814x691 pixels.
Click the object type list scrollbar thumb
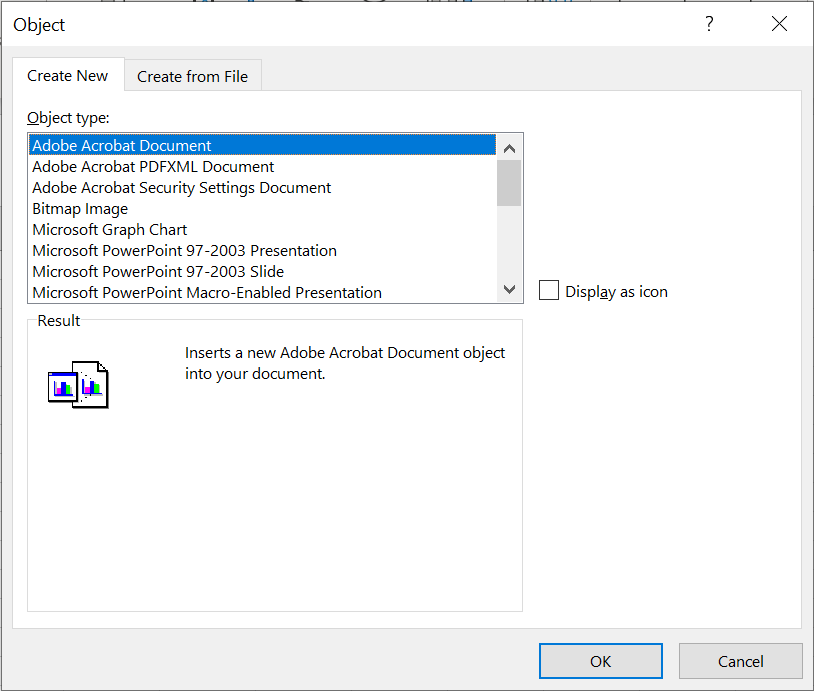509,182
